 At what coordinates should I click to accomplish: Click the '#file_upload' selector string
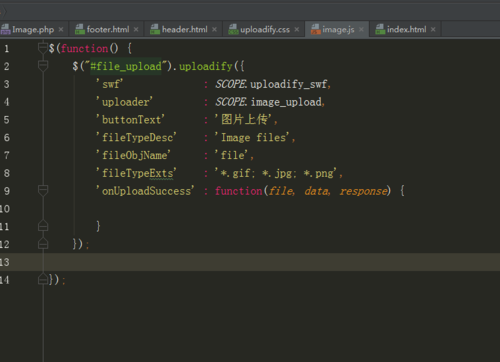(126, 66)
